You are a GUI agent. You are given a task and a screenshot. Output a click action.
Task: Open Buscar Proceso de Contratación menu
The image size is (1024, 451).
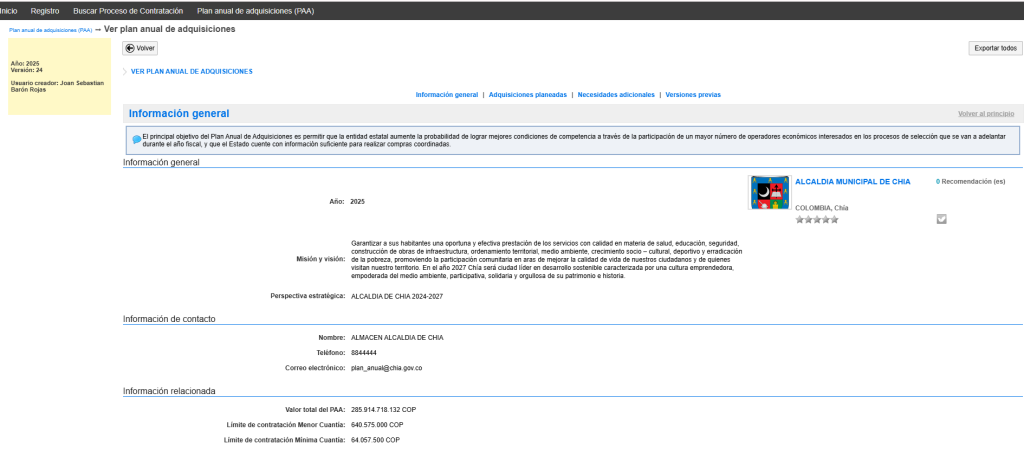pos(128,10)
